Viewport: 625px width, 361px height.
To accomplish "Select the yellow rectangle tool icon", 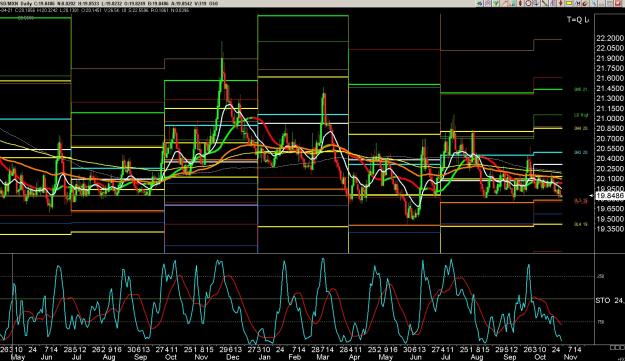I will click(569, 3).
